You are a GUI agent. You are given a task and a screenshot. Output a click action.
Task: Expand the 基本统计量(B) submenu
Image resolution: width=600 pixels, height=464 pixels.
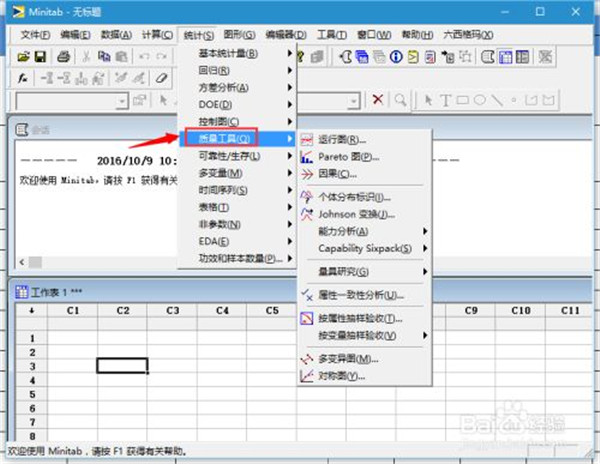pyautogui.click(x=238, y=54)
